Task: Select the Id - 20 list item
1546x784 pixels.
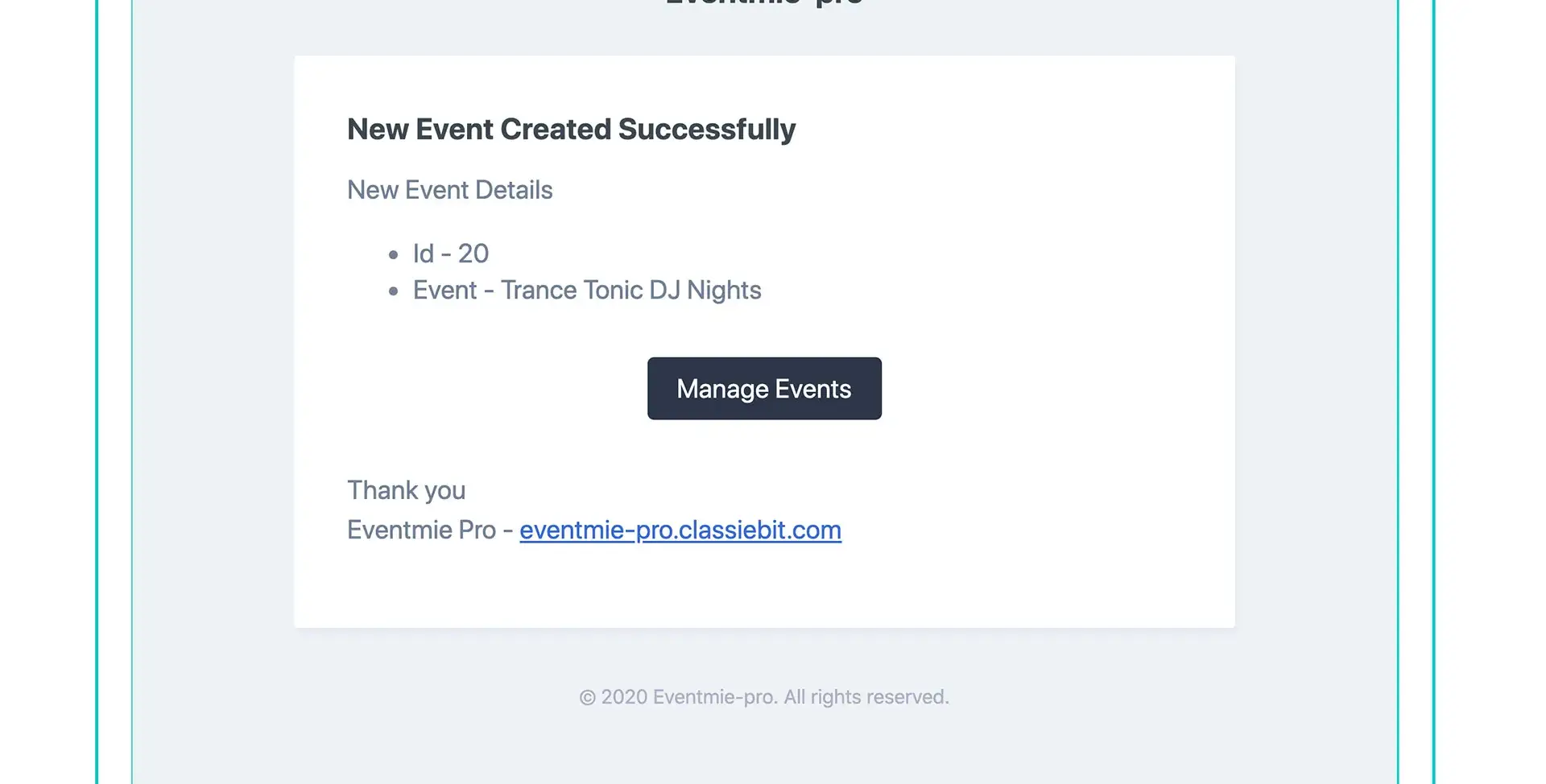Action: pyautogui.click(x=450, y=253)
